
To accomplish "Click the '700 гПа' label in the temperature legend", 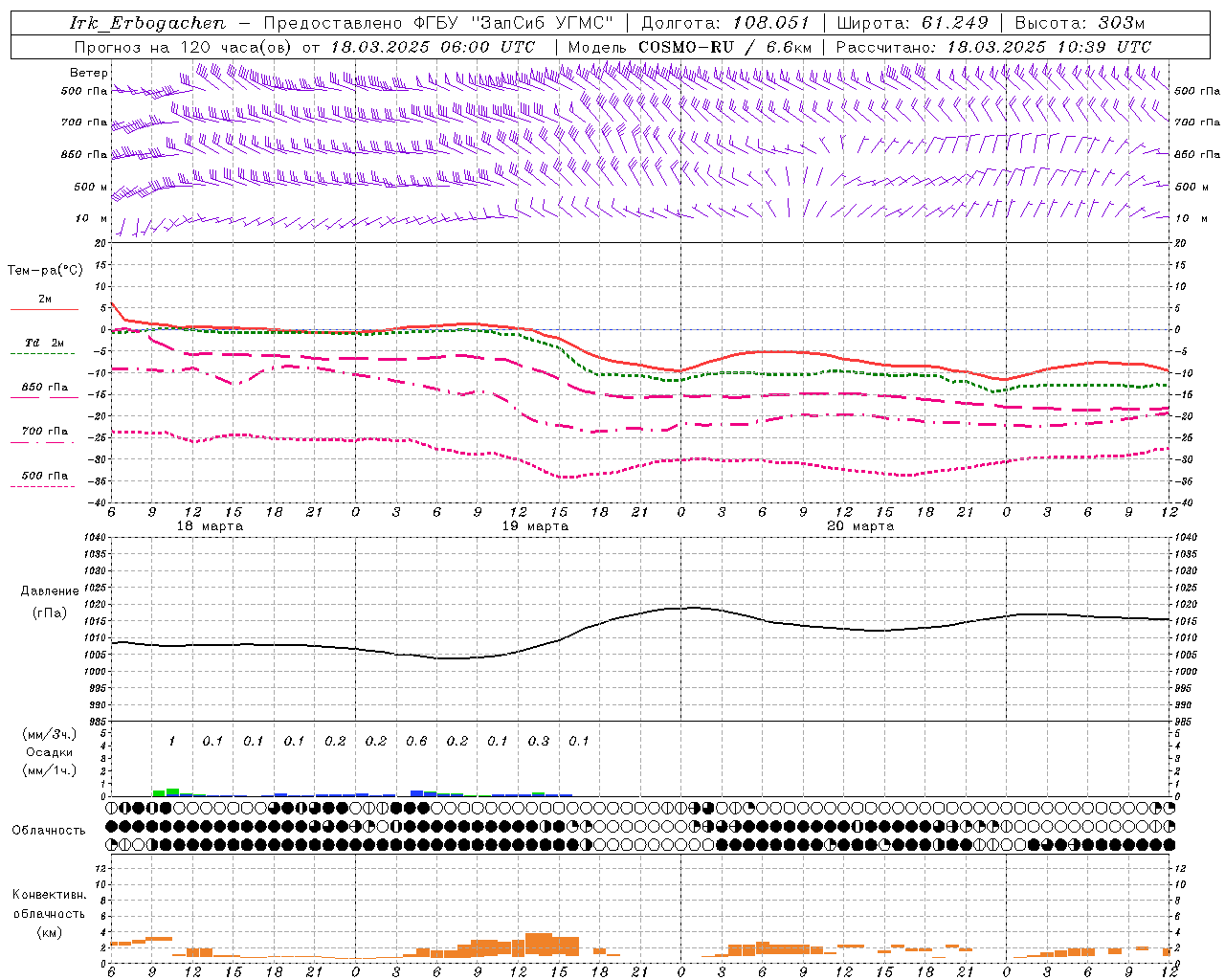I will click(44, 432).
